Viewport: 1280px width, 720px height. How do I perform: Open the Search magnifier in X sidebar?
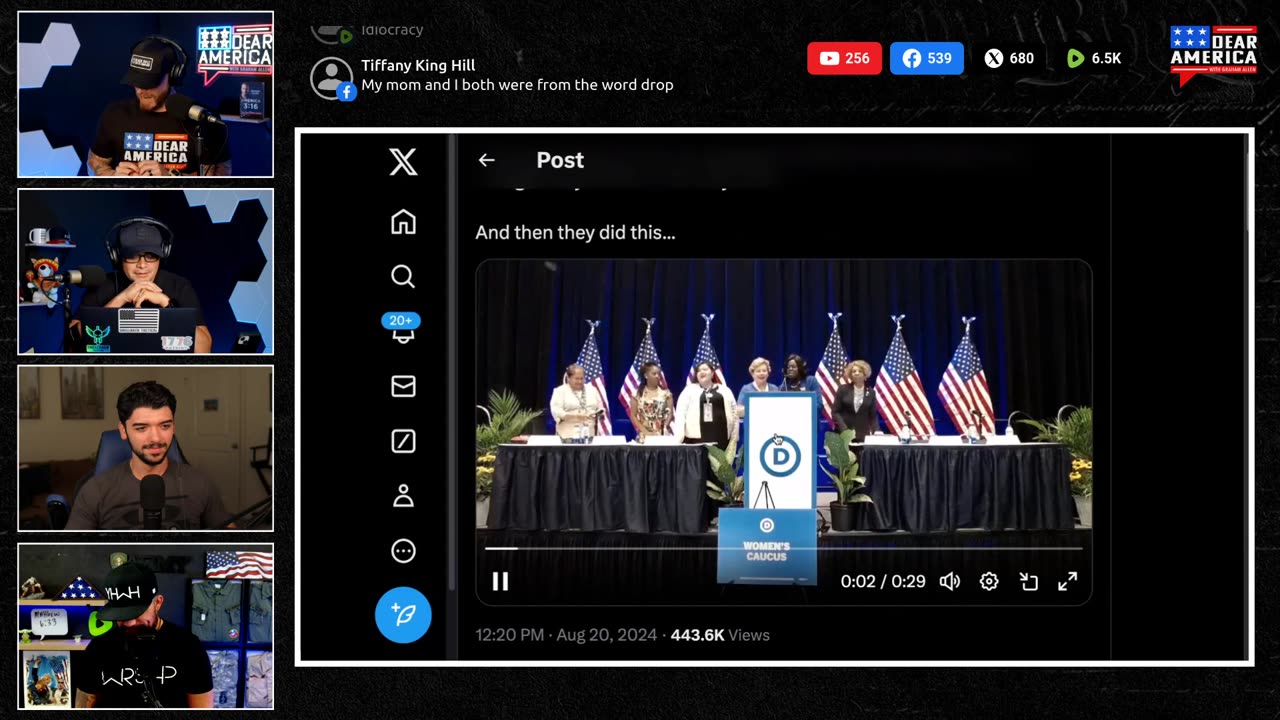pos(403,276)
